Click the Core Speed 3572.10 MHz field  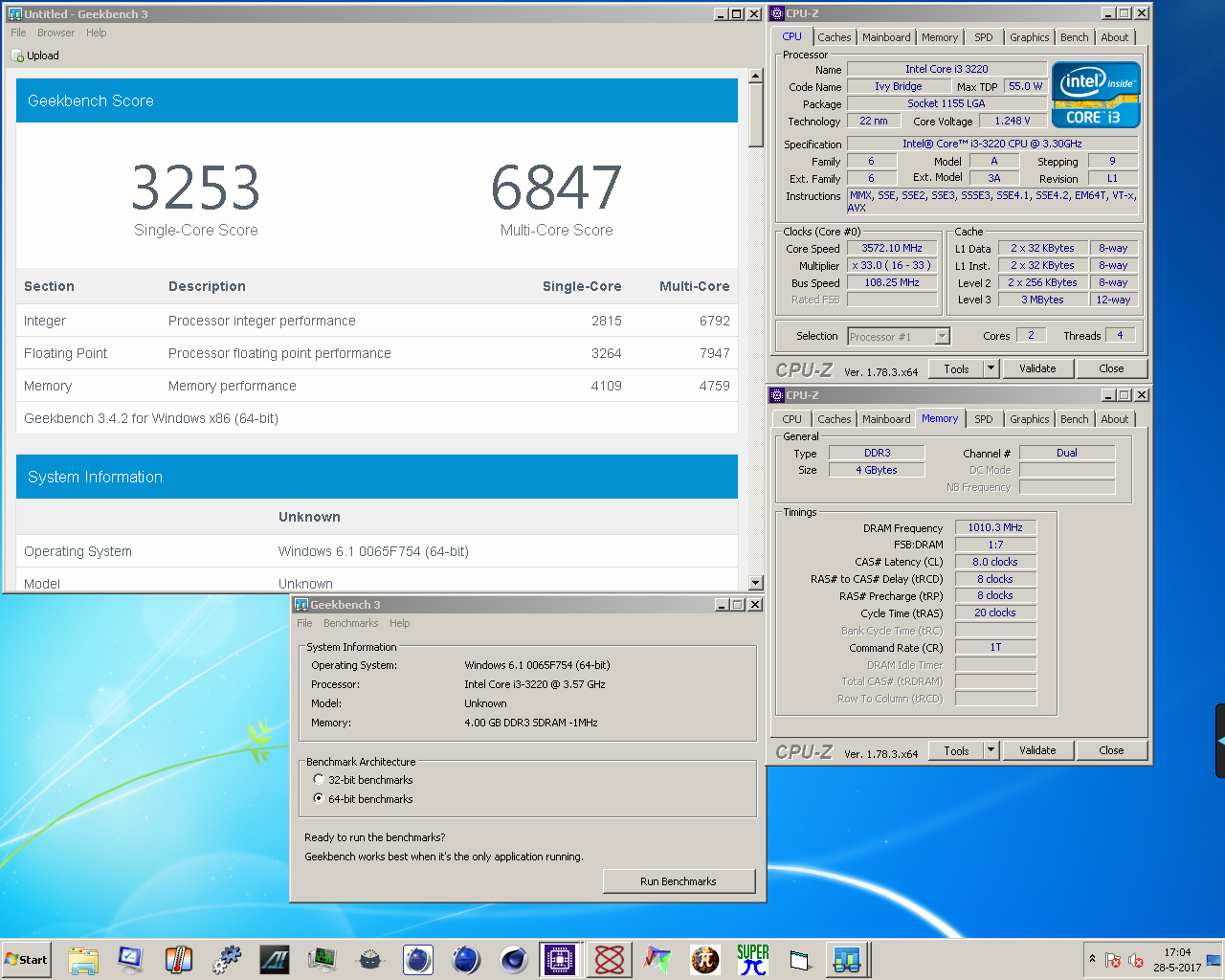click(892, 248)
